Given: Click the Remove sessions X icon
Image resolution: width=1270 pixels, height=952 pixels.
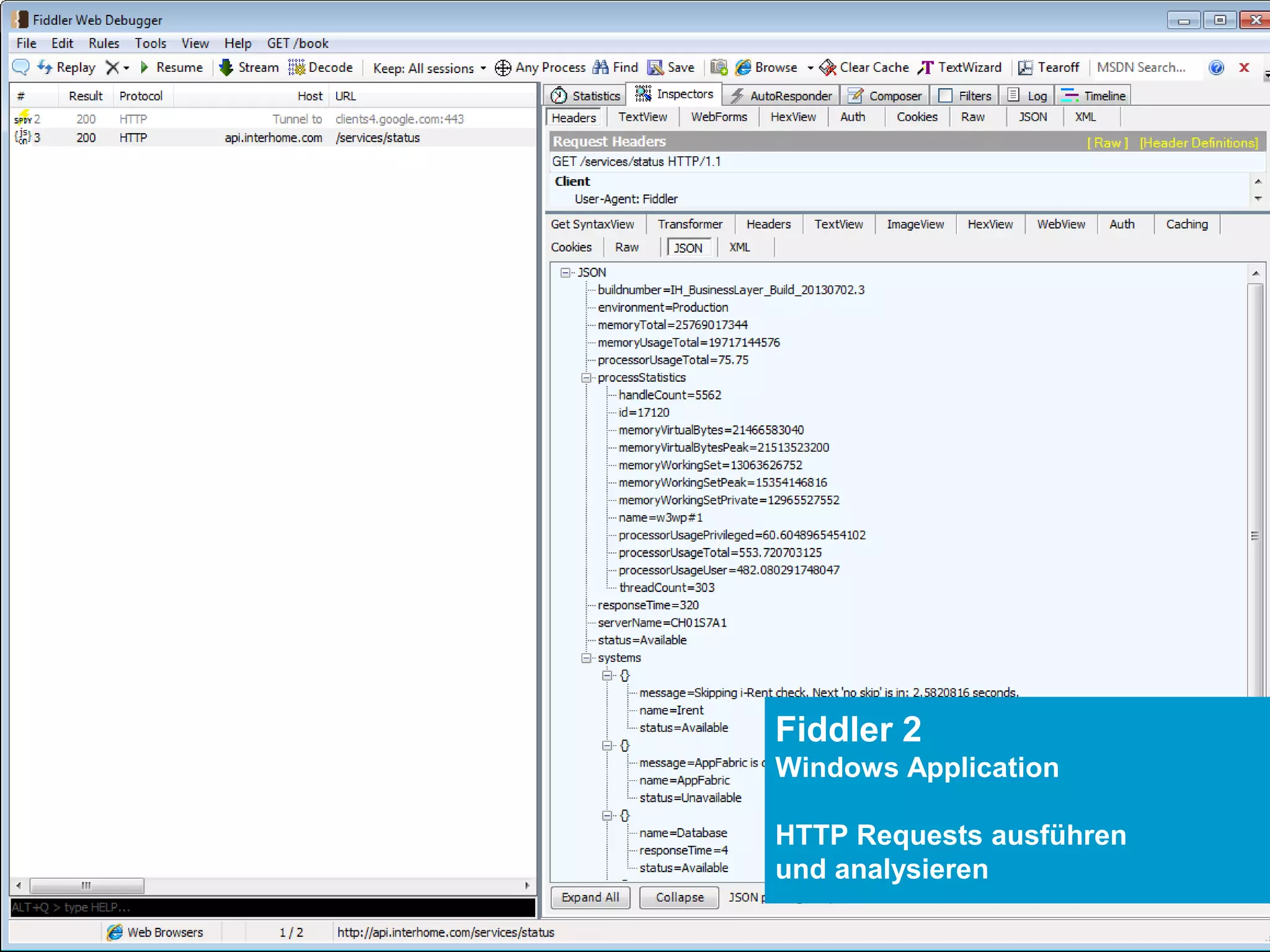Looking at the screenshot, I should 112,67.
